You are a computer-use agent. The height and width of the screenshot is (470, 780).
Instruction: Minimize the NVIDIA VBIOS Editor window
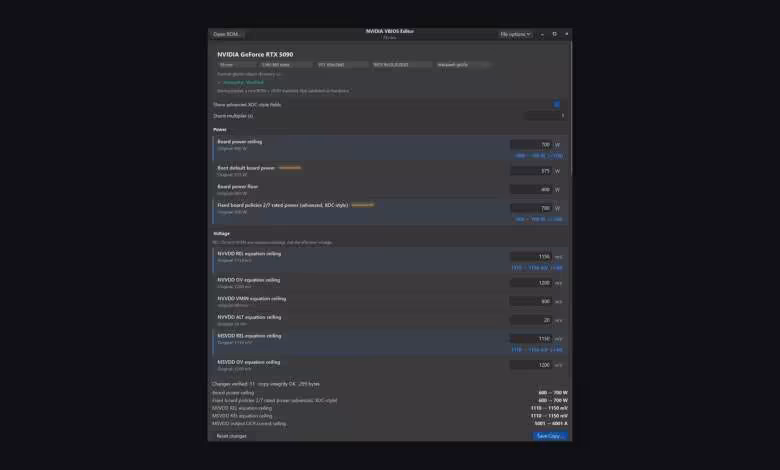[x=542, y=34]
